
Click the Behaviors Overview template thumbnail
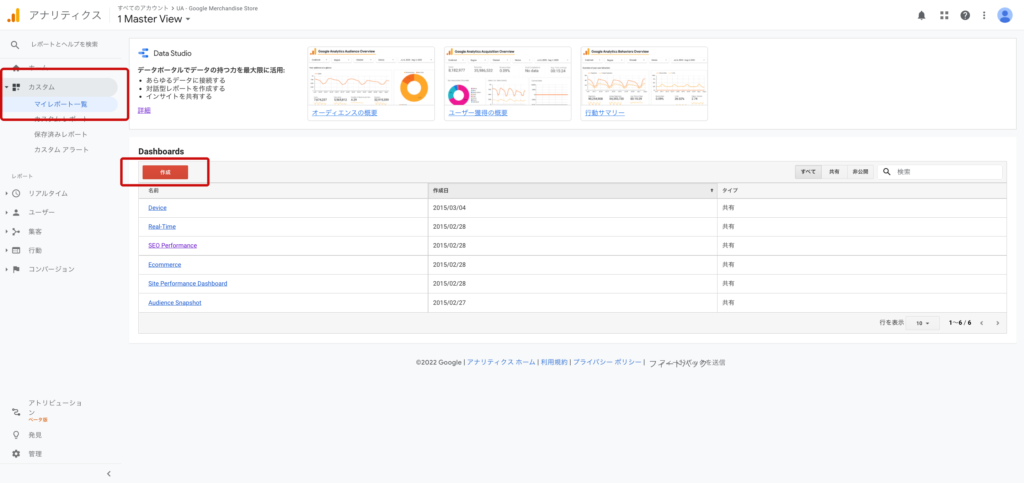(644, 76)
